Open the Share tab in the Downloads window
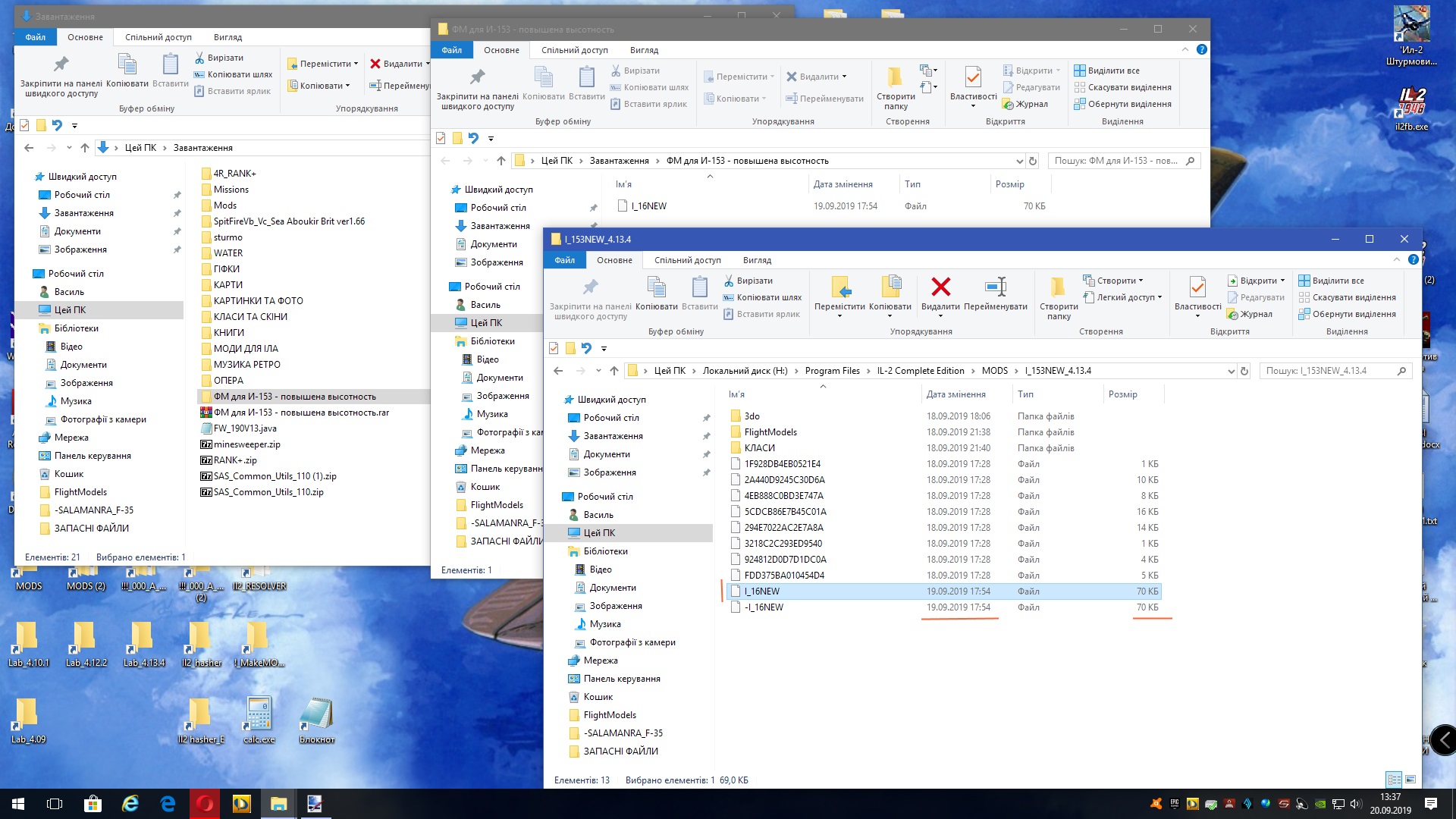The height and width of the screenshot is (819, 1456). pos(158,37)
